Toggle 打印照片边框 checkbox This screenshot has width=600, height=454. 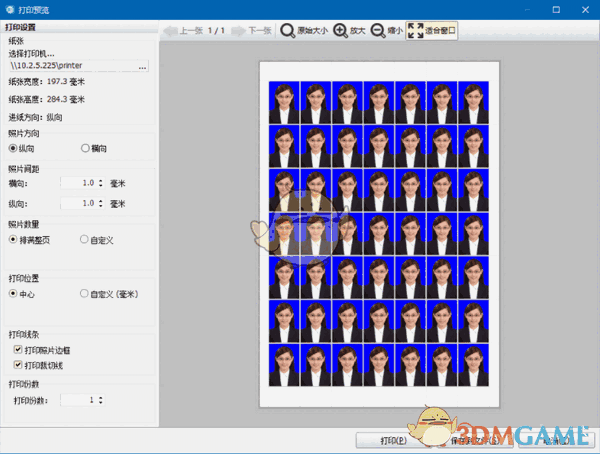pyautogui.click(x=18, y=351)
